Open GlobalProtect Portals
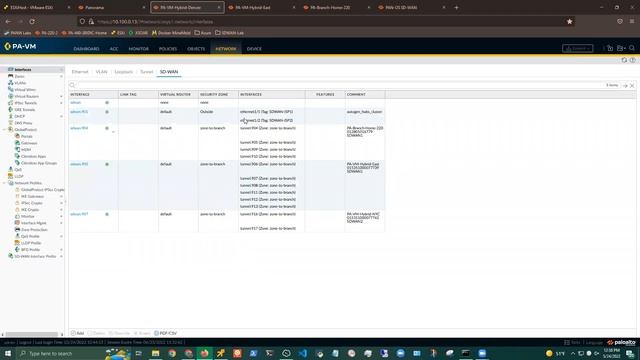 [27, 136]
